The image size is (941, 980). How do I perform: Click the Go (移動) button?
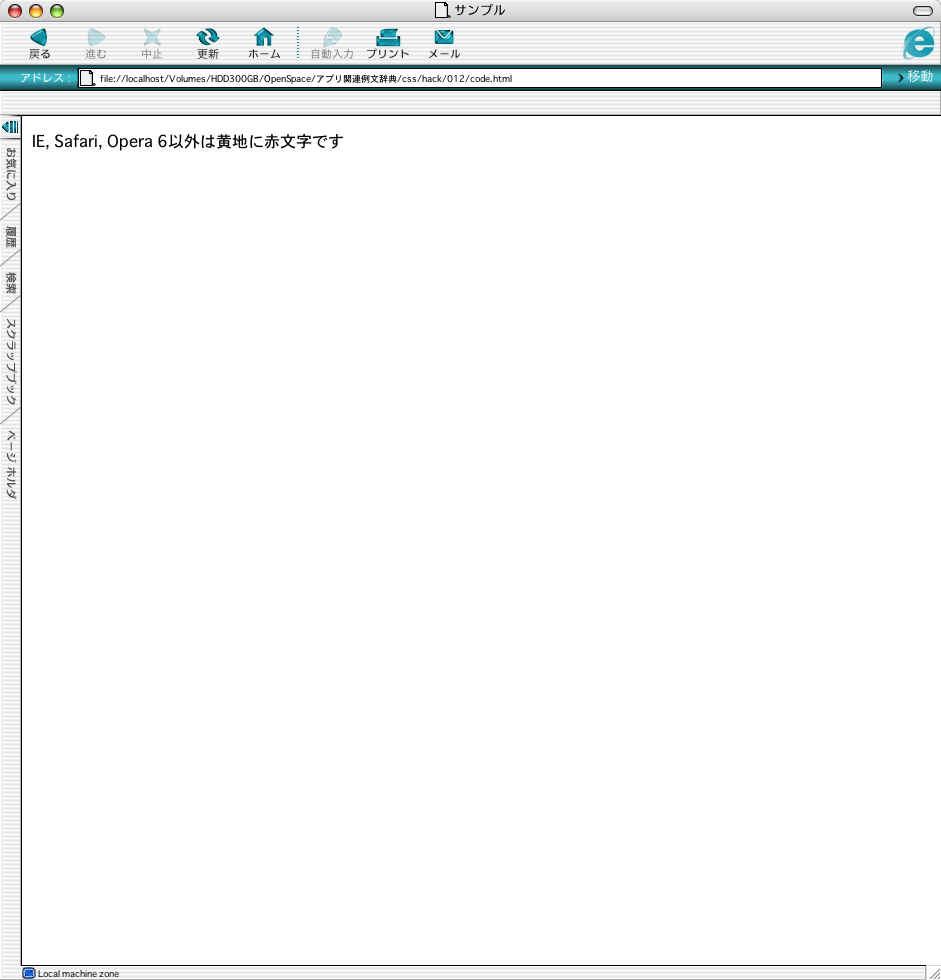915,77
